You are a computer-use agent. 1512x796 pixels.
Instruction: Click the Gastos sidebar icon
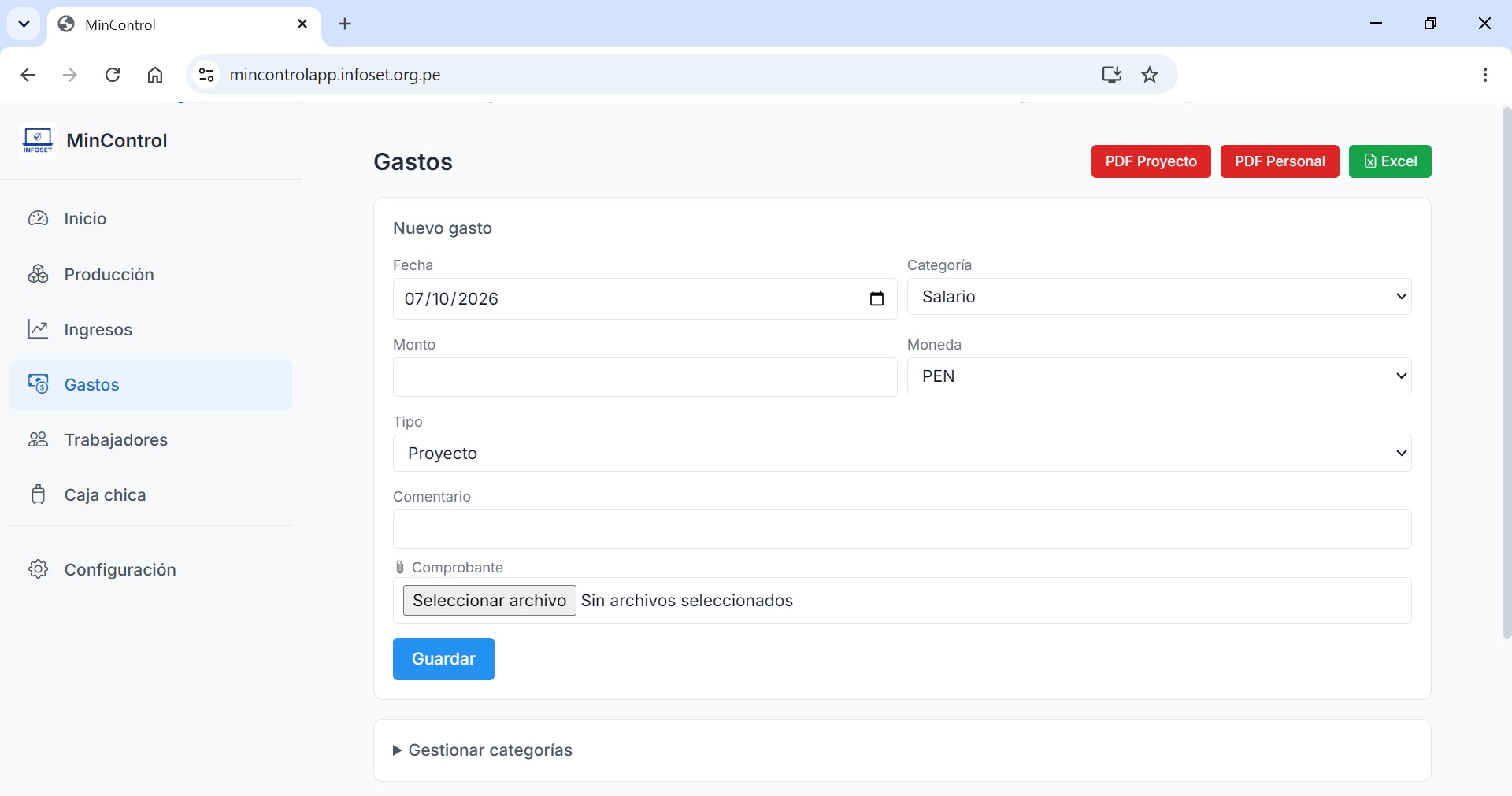[x=39, y=384]
